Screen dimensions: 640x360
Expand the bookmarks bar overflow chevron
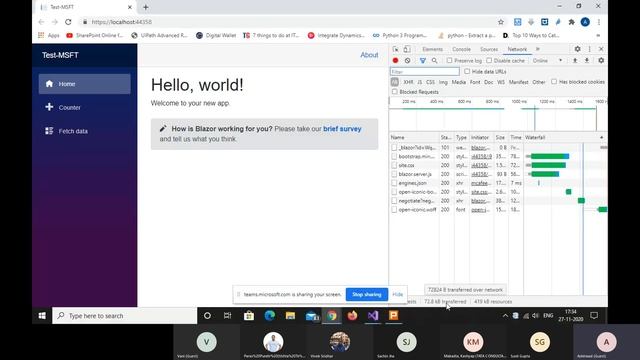(598, 36)
